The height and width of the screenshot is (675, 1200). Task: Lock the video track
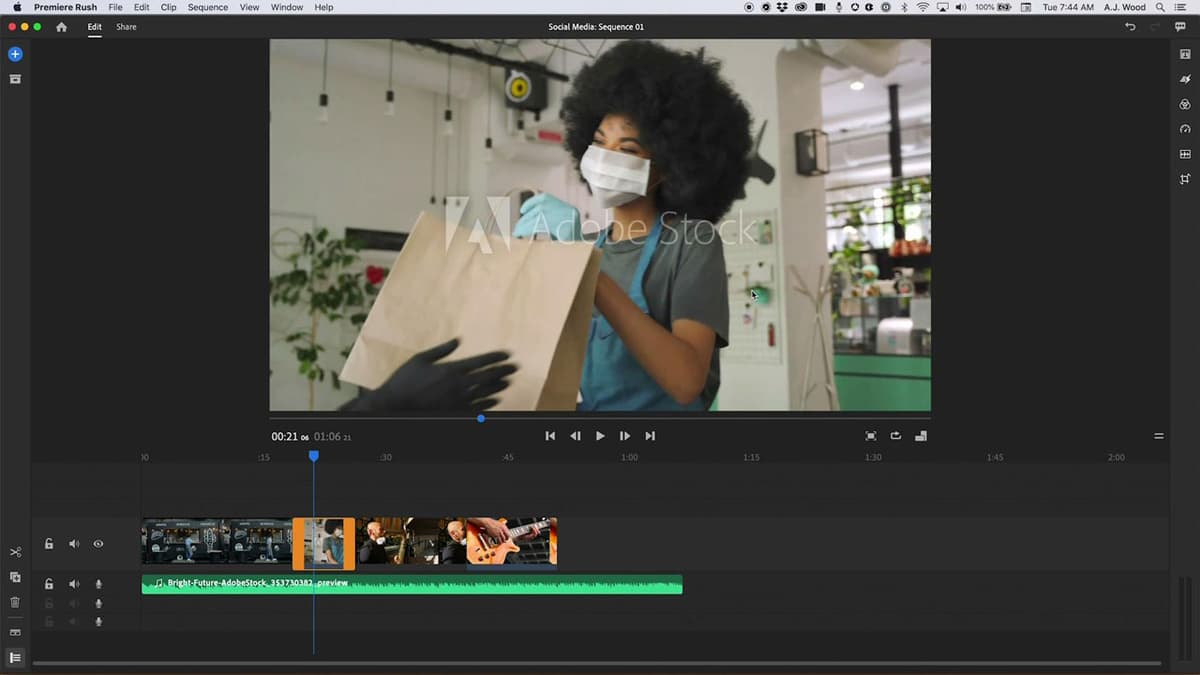pos(48,543)
